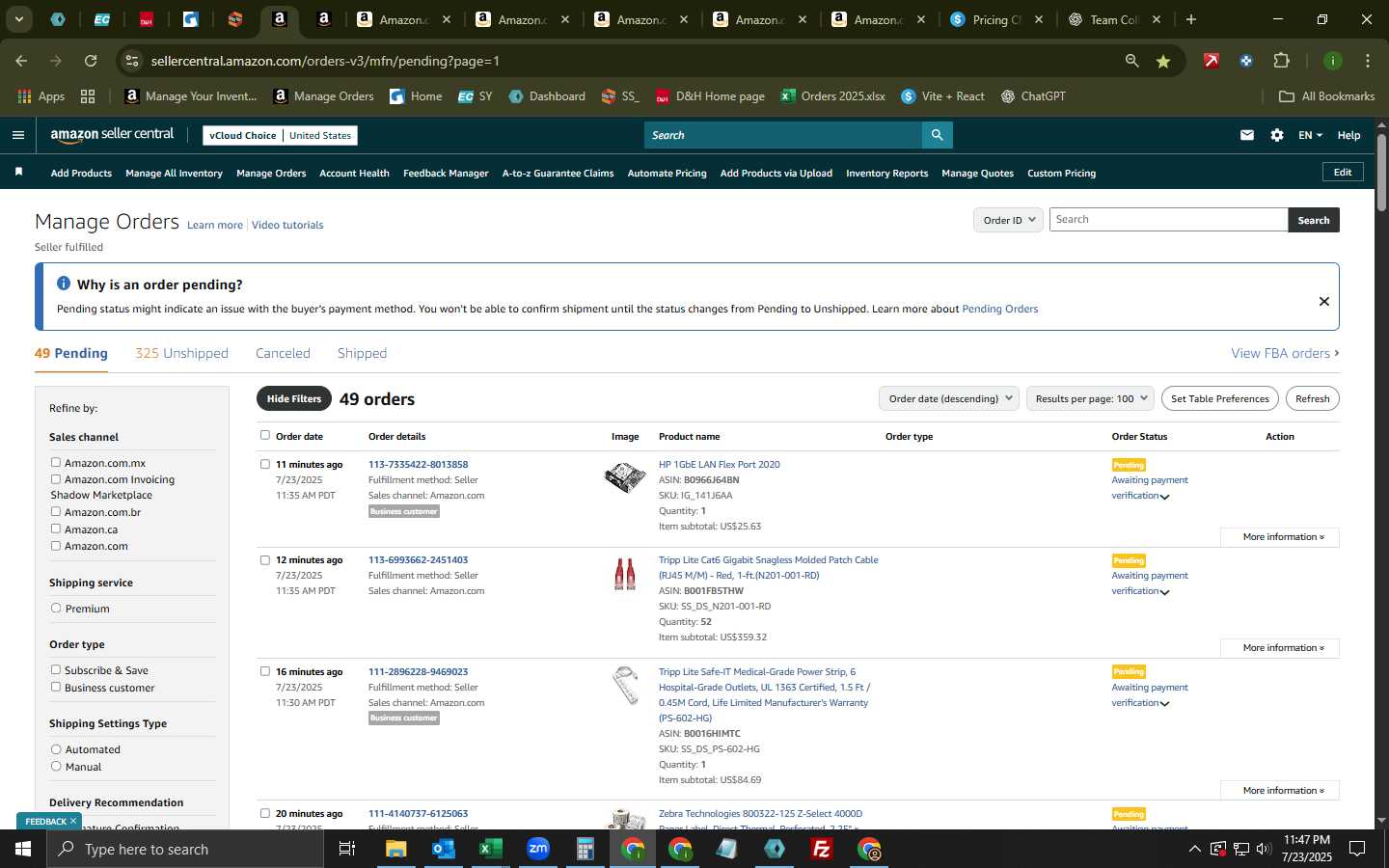Open the browser tab search chevron
This screenshot has height=868, width=1389.
click(x=18, y=19)
